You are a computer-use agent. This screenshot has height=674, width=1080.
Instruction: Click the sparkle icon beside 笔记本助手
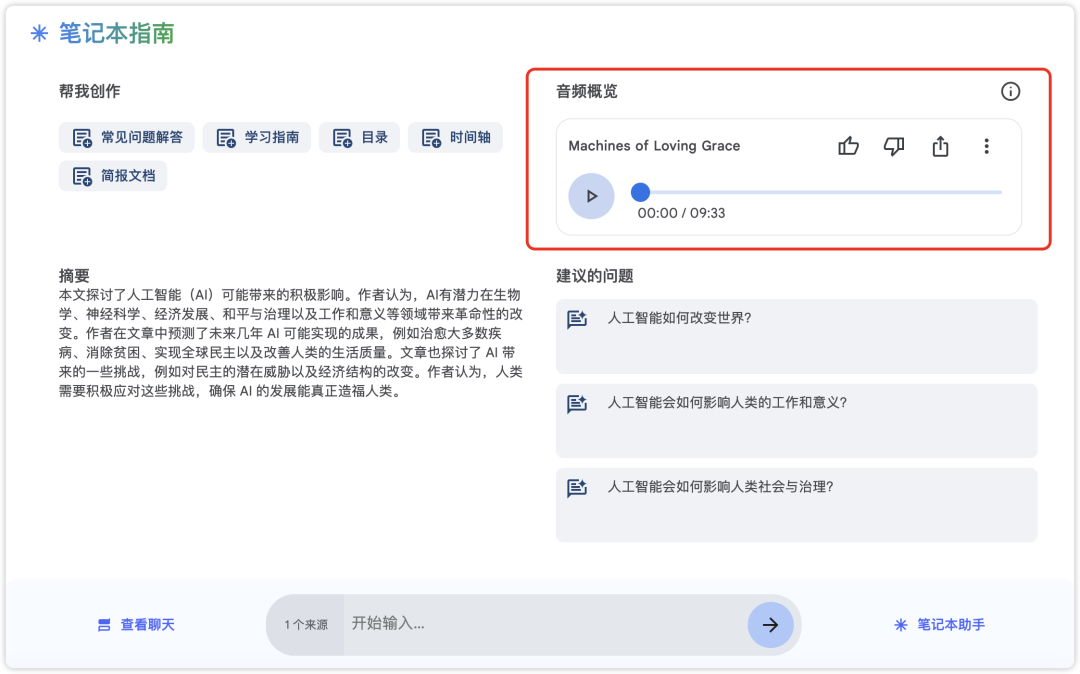pos(900,624)
